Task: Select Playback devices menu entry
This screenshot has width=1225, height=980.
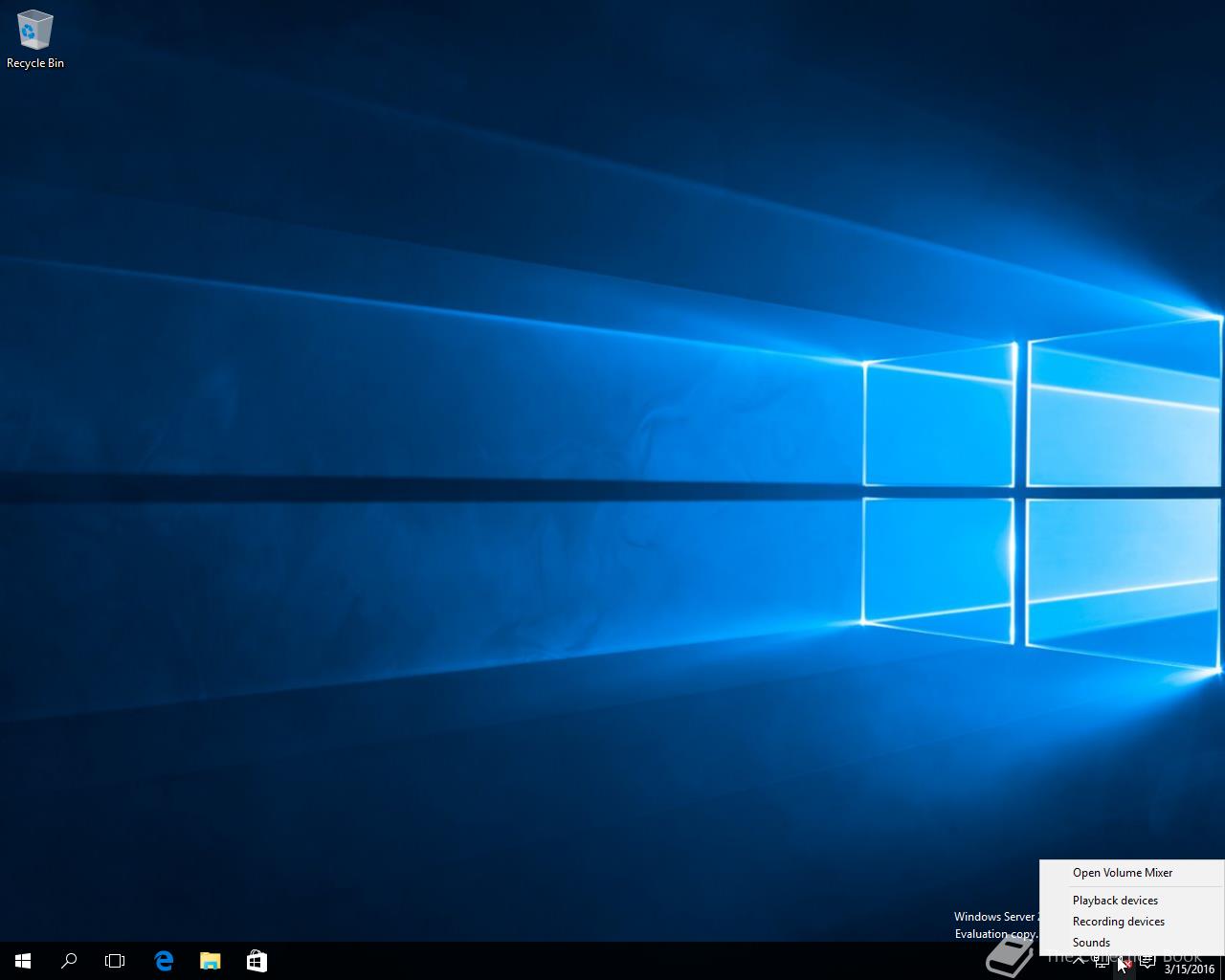Action: click(x=1132, y=901)
